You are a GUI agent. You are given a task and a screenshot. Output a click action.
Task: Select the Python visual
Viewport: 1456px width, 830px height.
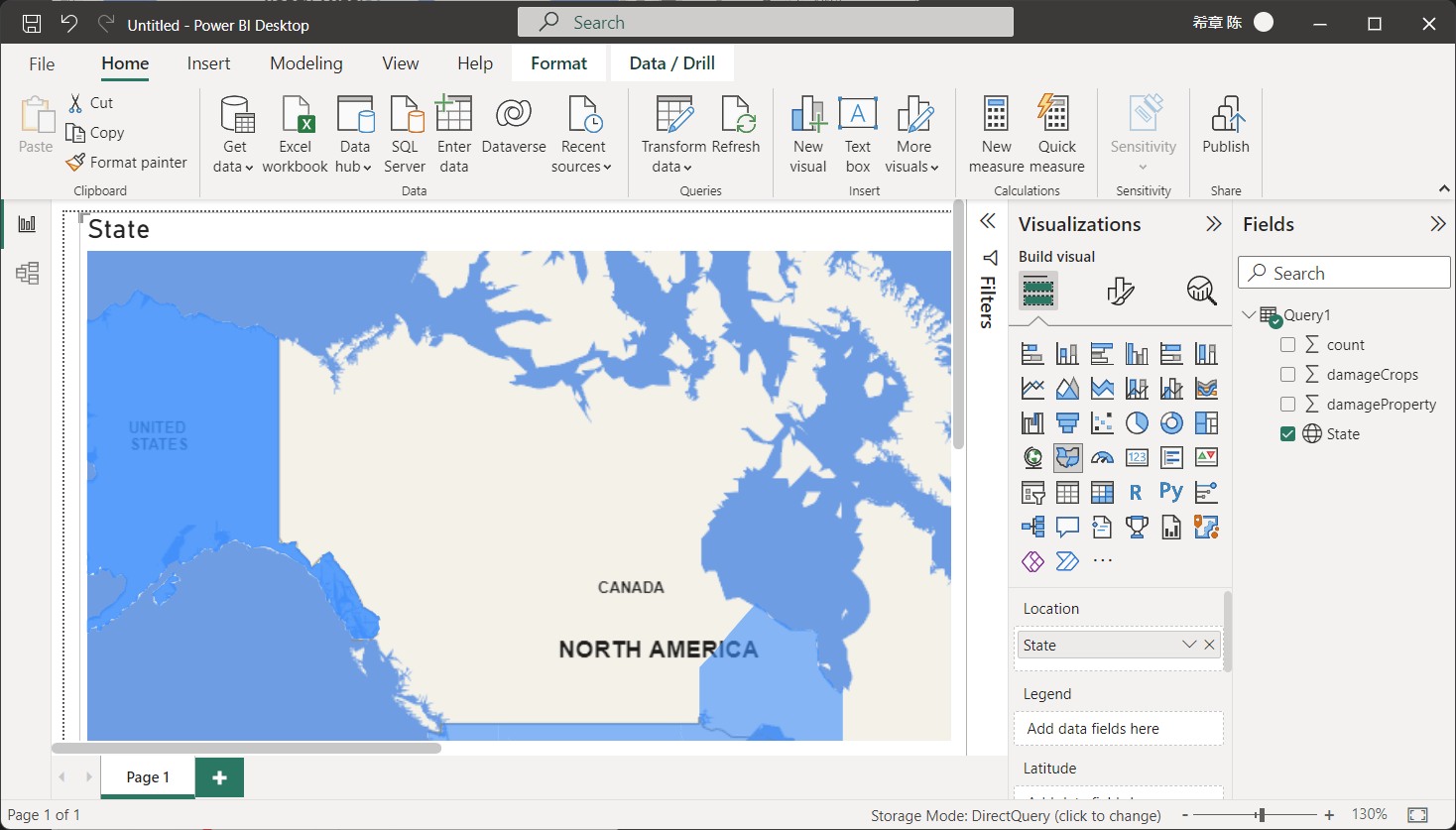tap(1171, 493)
